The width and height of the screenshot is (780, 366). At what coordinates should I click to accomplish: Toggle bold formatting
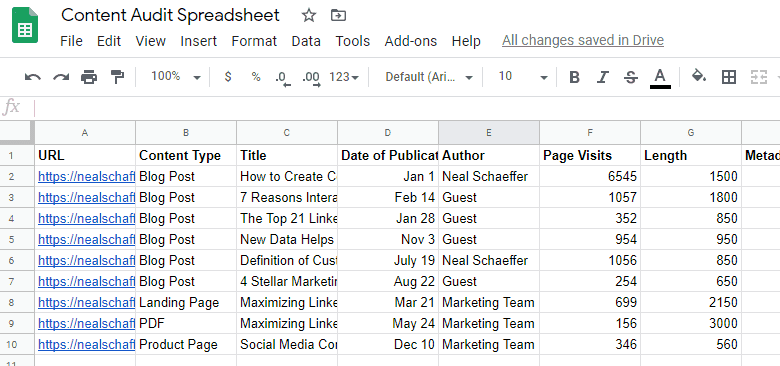575,77
